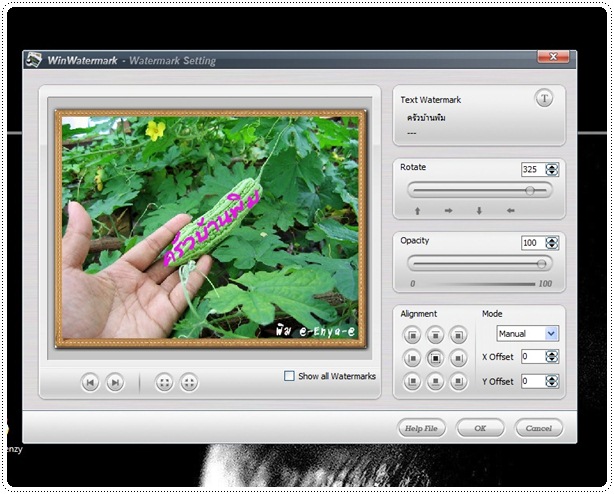Image resolution: width=614 pixels, height=494 pixels.
Task: Go to next image in preview
Action: [x=115, y=382]
